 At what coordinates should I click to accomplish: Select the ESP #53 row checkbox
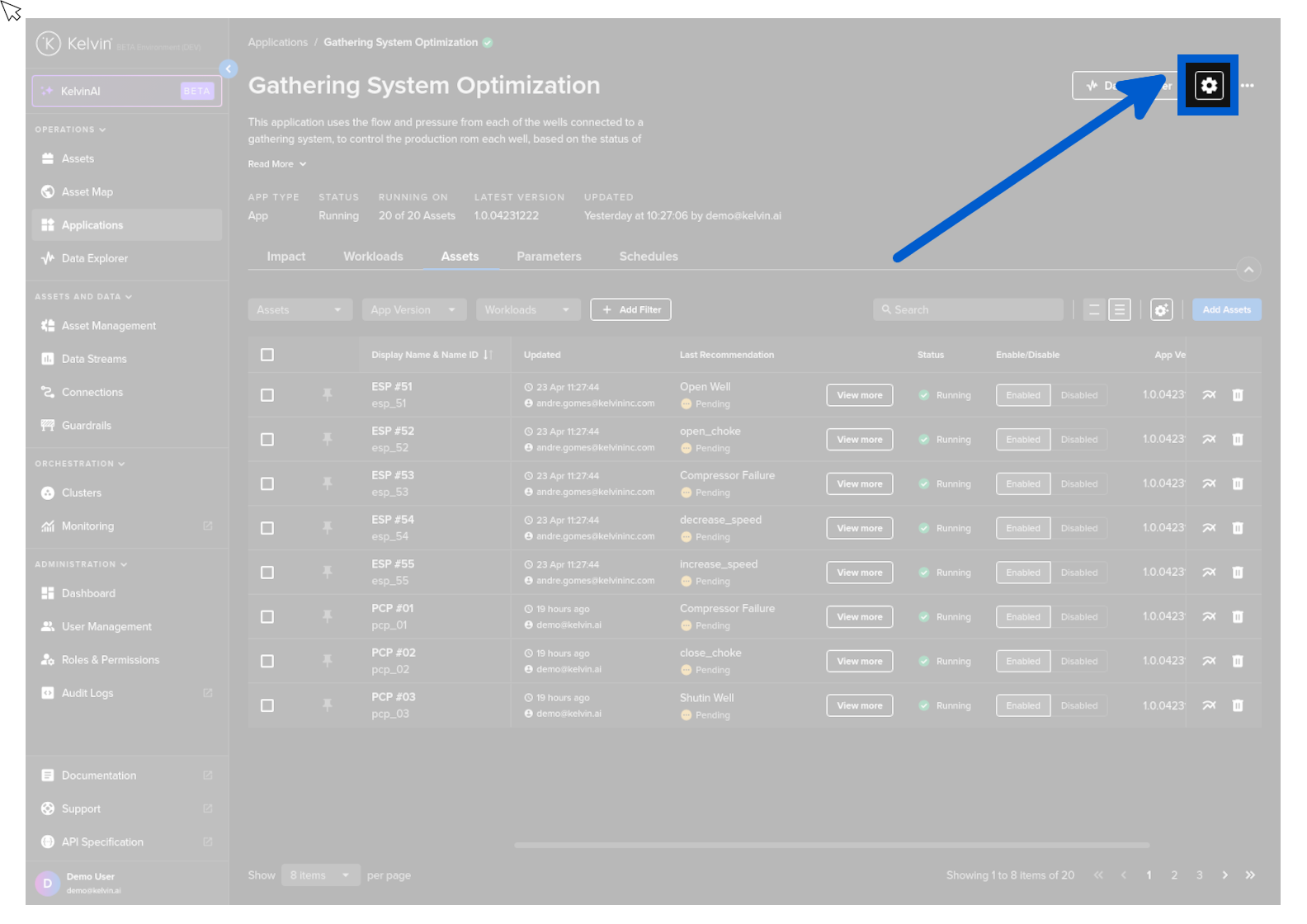point(267,484)
